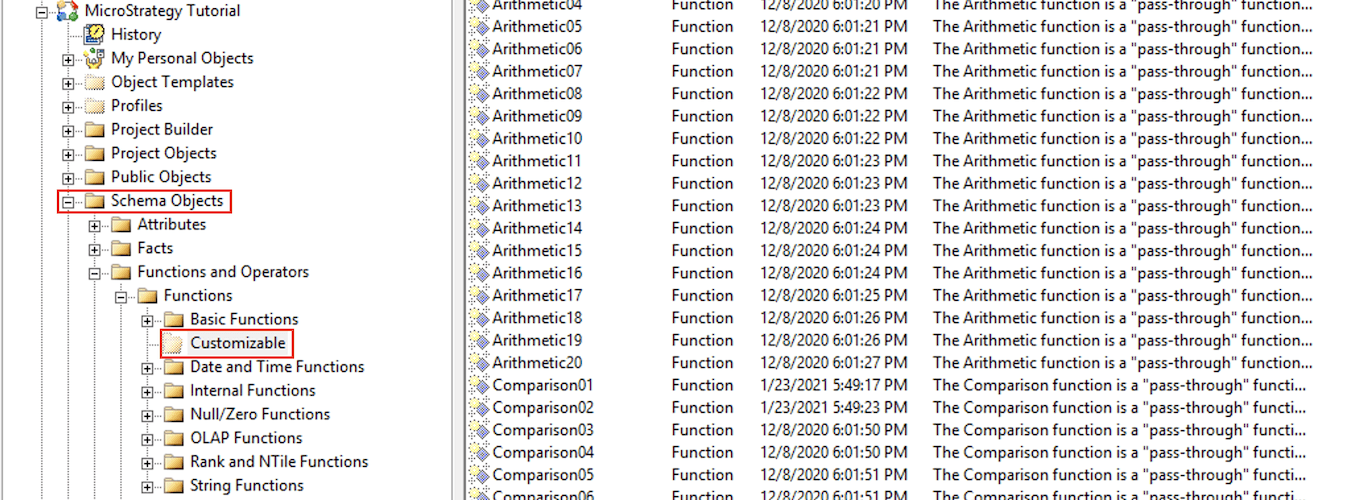The image size is (1351, 500).
Task: Expand the OLAP Functions node
Action: (x=148, y=439)
